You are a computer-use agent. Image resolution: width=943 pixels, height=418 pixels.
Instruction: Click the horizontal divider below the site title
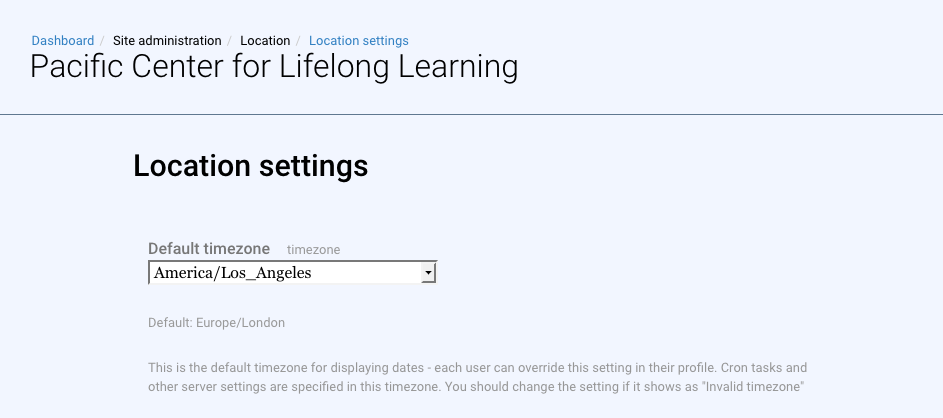[x=471, y=115]
